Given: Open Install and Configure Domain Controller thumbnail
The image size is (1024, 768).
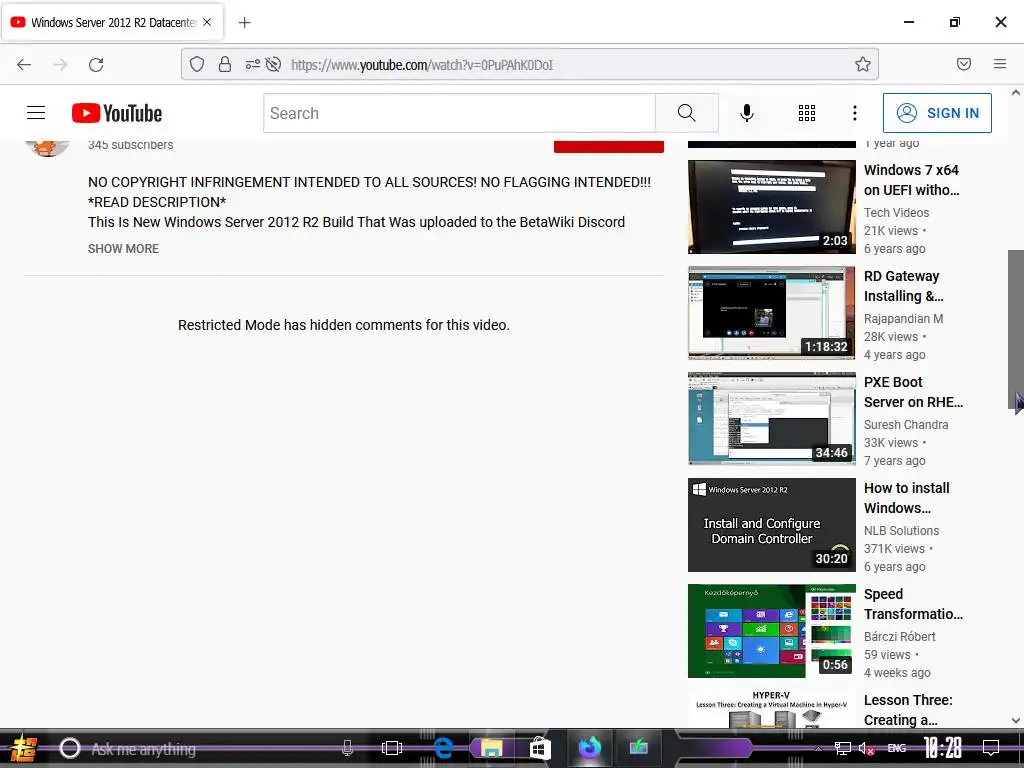Looking at the screenshot, I should click(771, 525).
